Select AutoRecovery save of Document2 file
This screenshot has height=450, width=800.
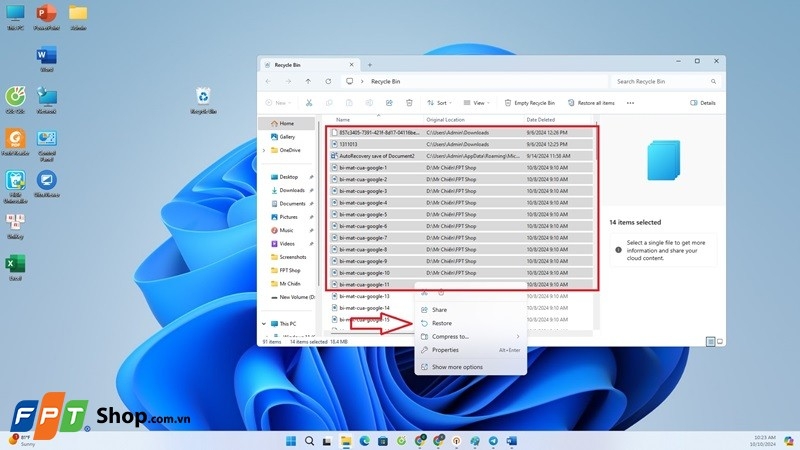pos(461,156)
